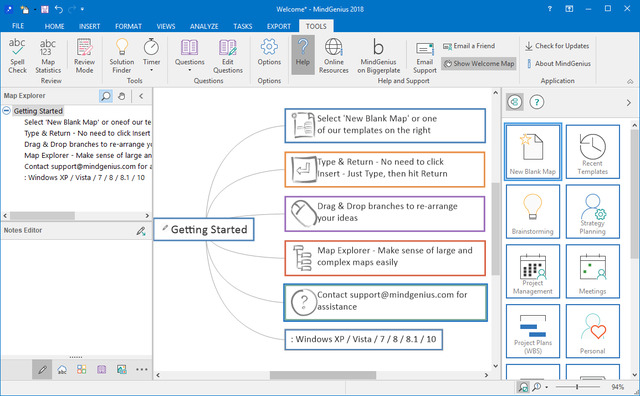Open the Timer dropdown arrow
This screenshot has height=396, width=640.
[x=151, y=70]
